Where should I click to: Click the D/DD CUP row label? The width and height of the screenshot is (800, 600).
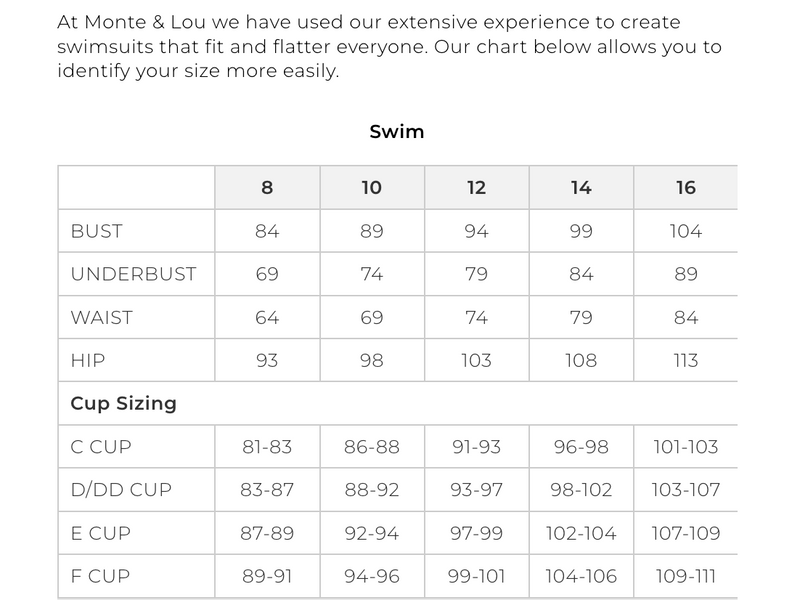click(121, 490)
